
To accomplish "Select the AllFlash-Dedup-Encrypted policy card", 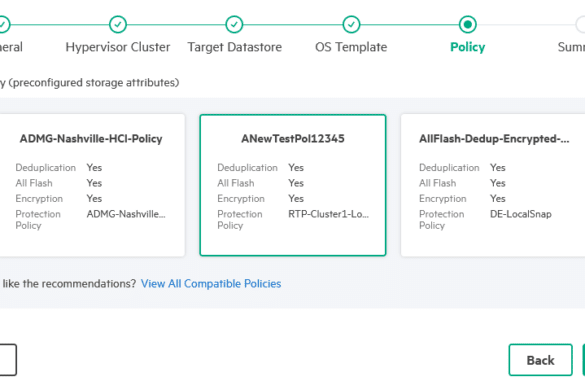I will point(493,185).
